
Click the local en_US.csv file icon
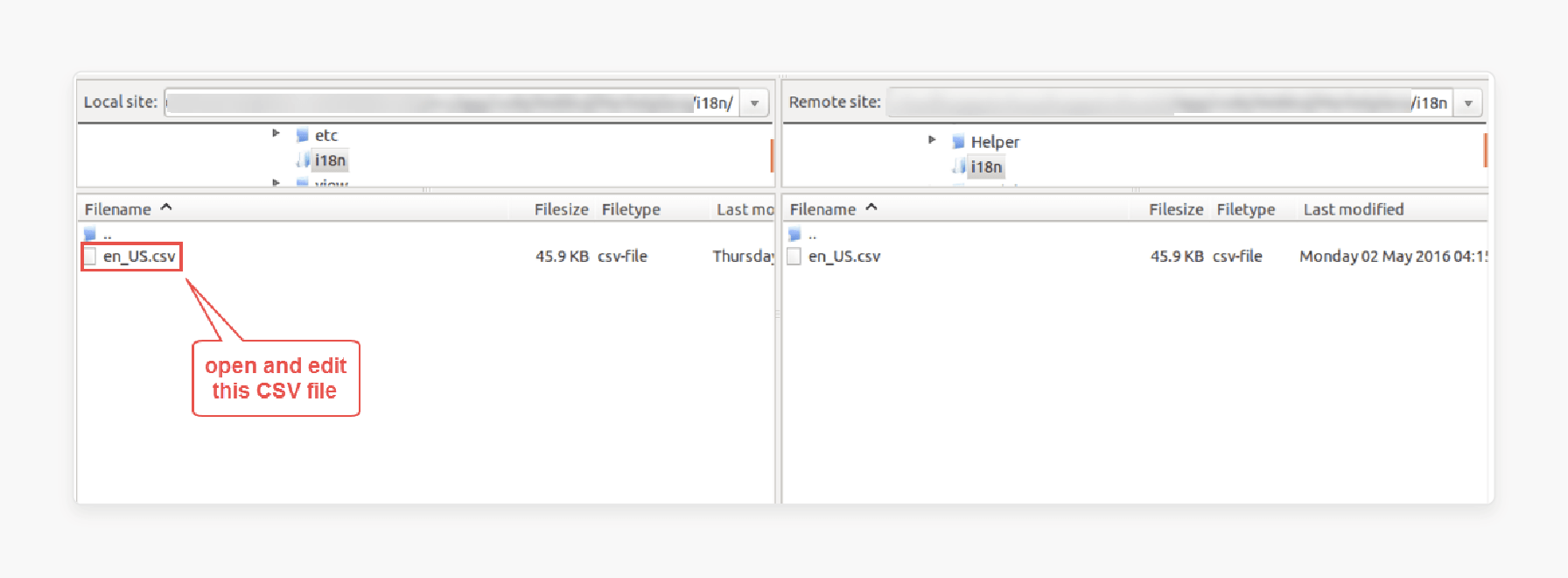click(89, 257)
